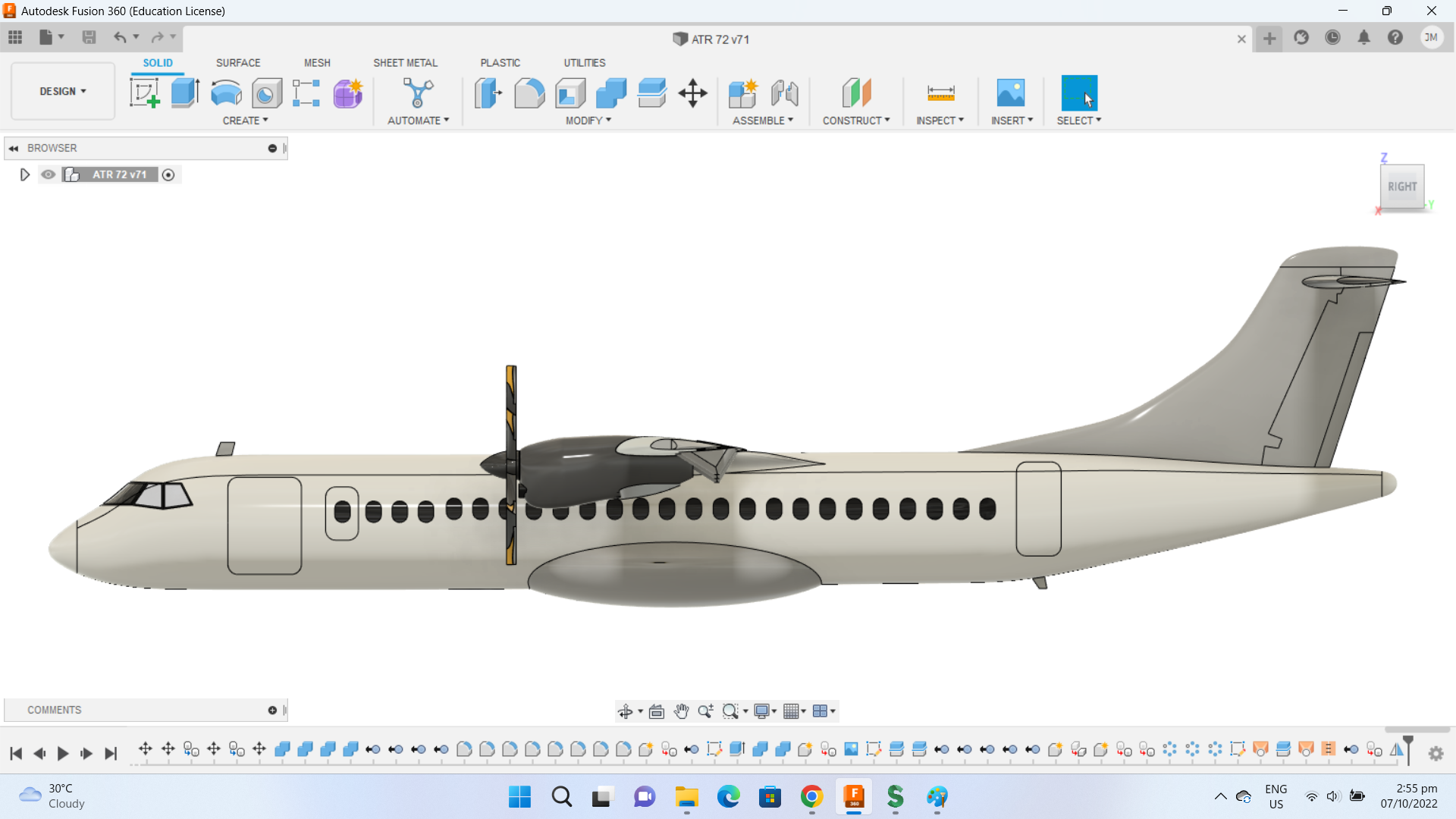The width and height of the screenshot is (1456, 819).
Task: Click the Create Sketch icon
Action: click(144, 93)
